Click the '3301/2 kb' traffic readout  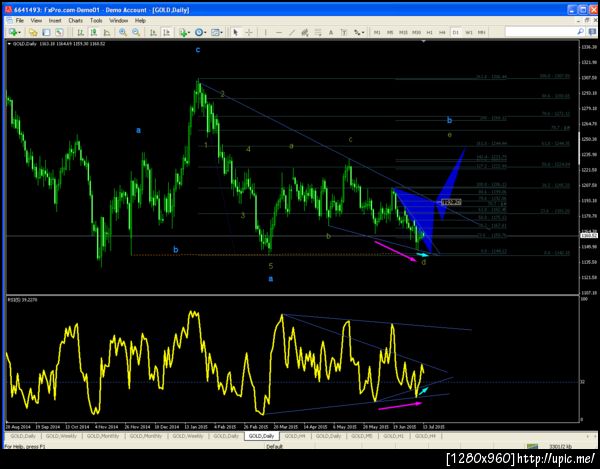point(560,446)
